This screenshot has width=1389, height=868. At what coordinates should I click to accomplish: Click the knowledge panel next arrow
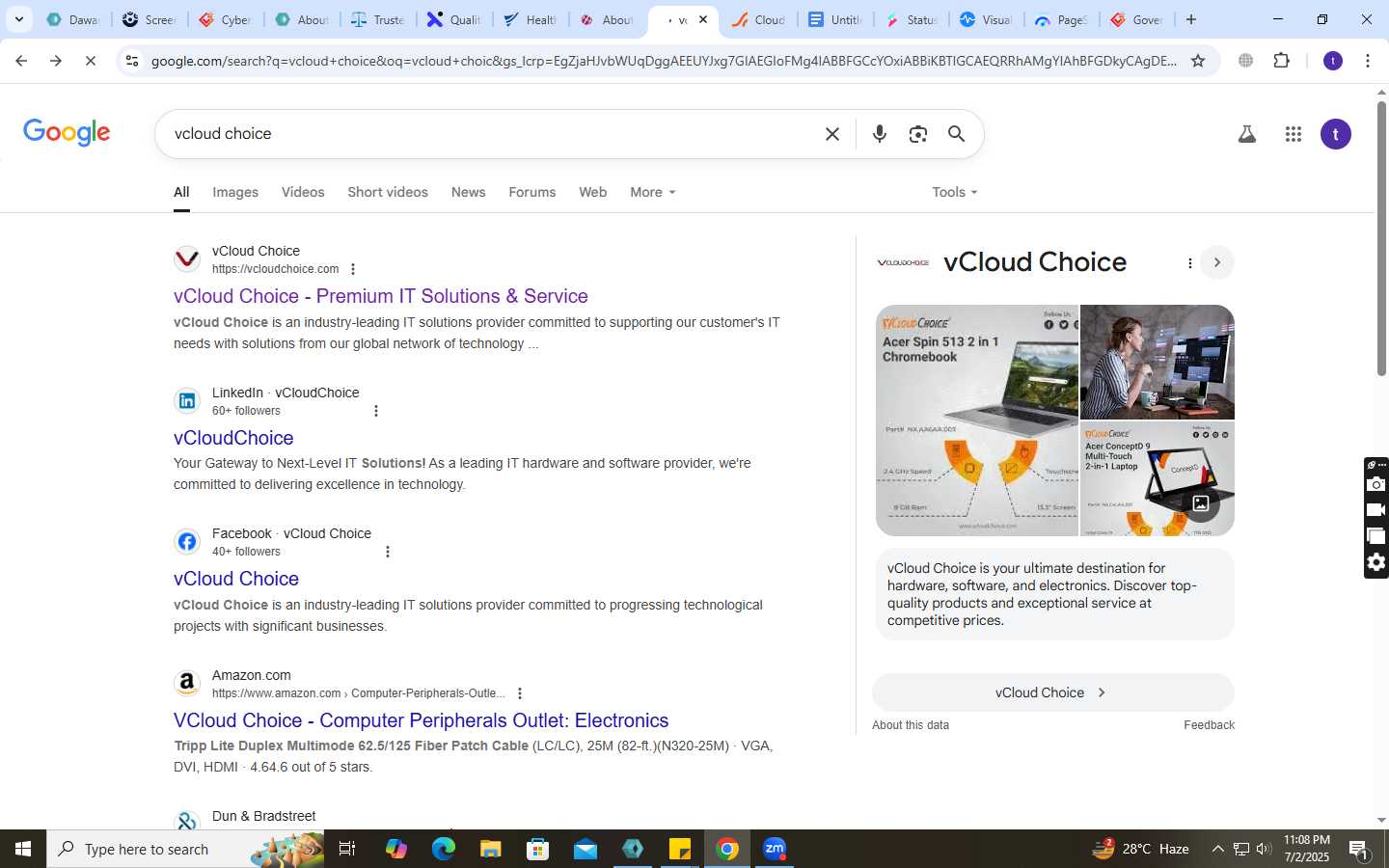coord(1217,262)
